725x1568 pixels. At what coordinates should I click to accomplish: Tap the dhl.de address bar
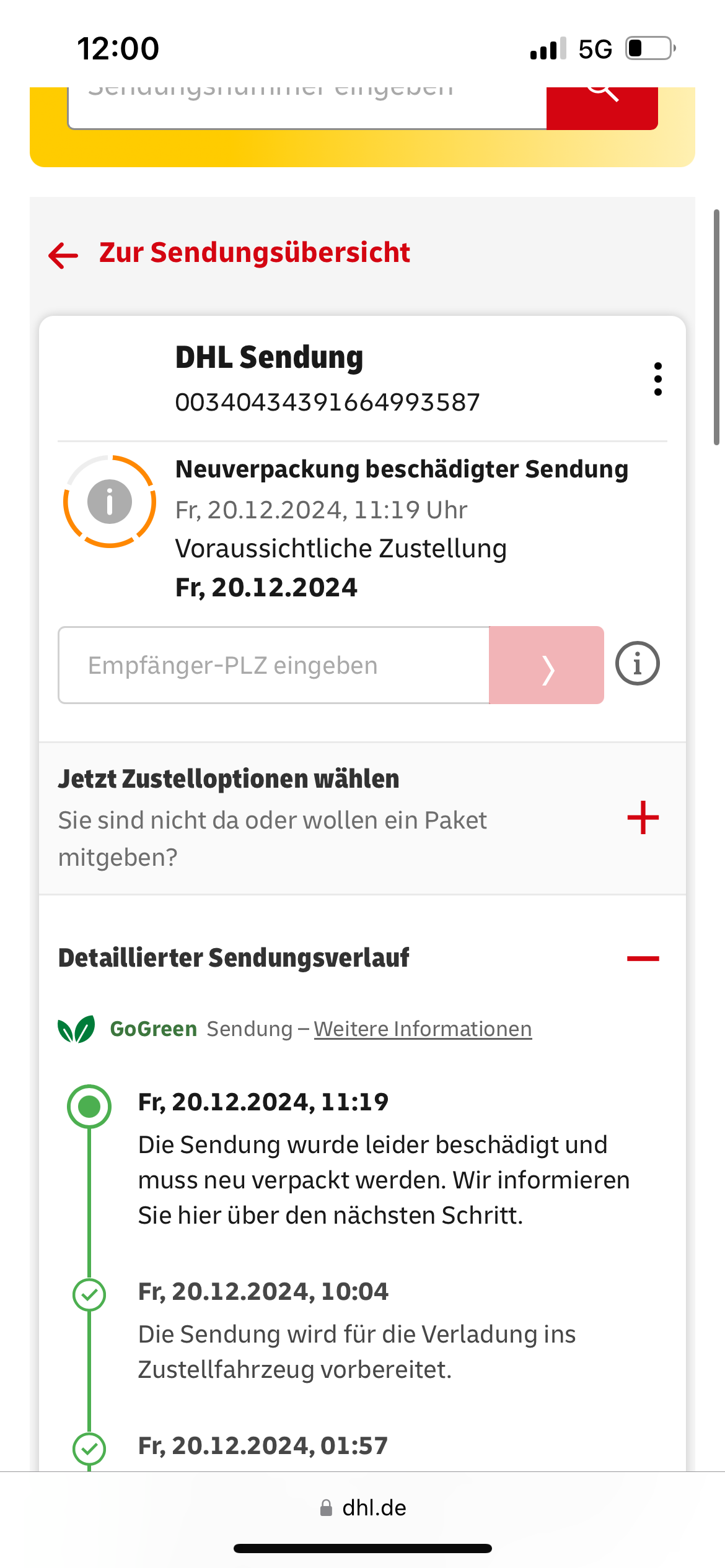362,1508
